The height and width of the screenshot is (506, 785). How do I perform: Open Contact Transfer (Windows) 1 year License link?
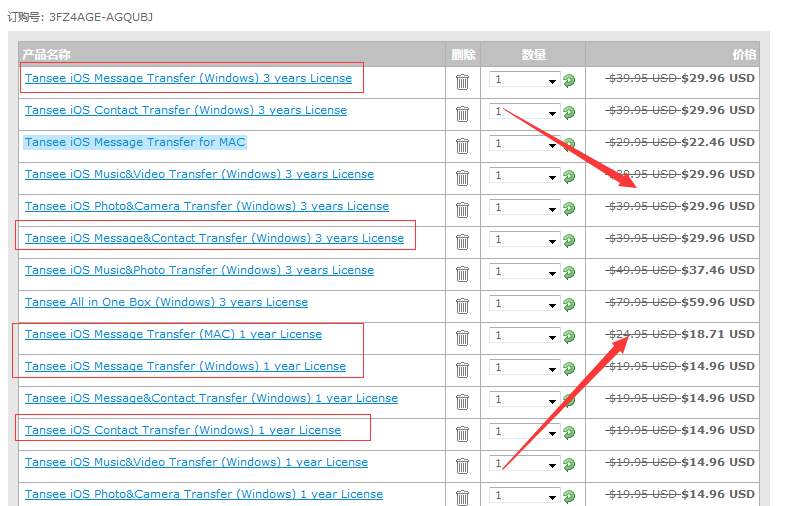pos(183,430)
